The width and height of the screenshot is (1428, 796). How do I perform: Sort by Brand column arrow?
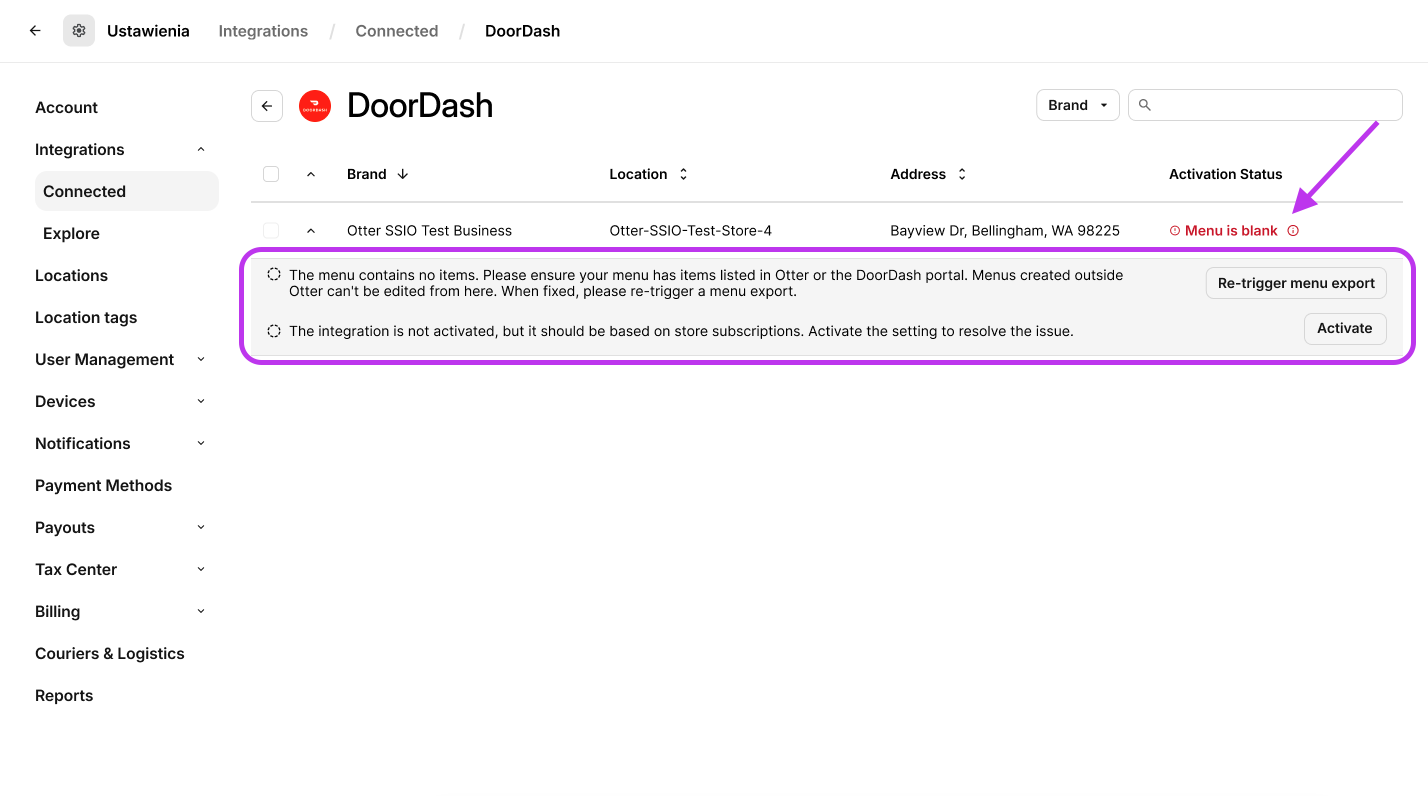click(403, 174)
